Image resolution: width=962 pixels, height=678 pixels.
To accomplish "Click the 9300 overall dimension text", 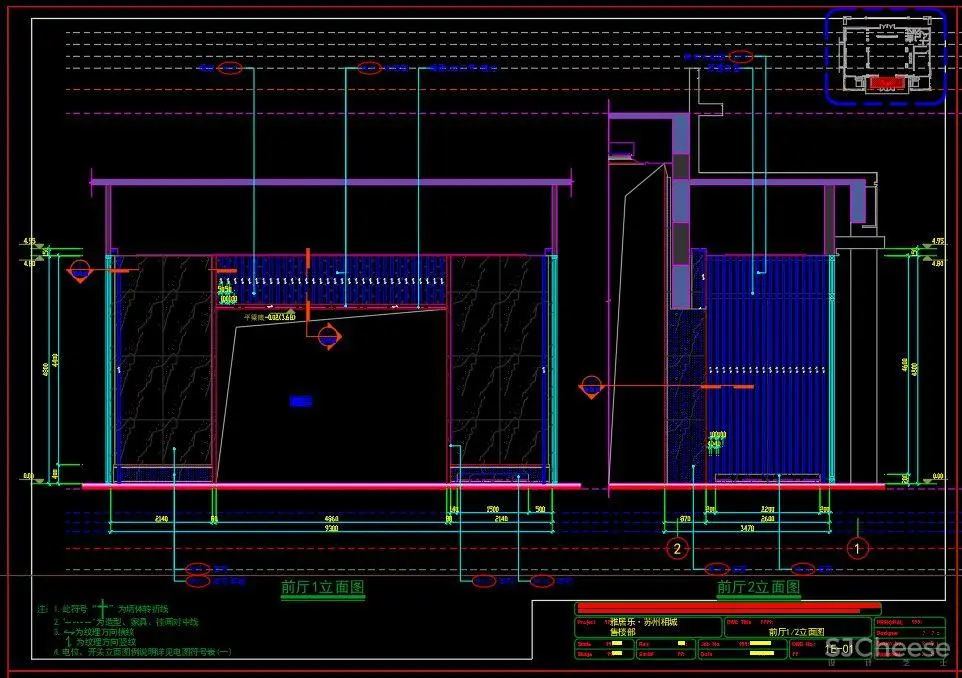I will 330,528.
